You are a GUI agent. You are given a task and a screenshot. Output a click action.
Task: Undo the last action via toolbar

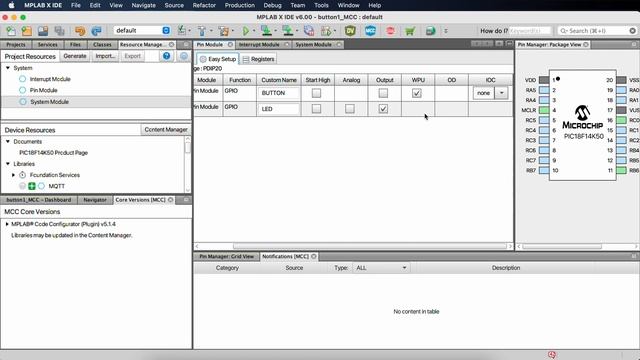pyautogui.click(x=80, y=31)
